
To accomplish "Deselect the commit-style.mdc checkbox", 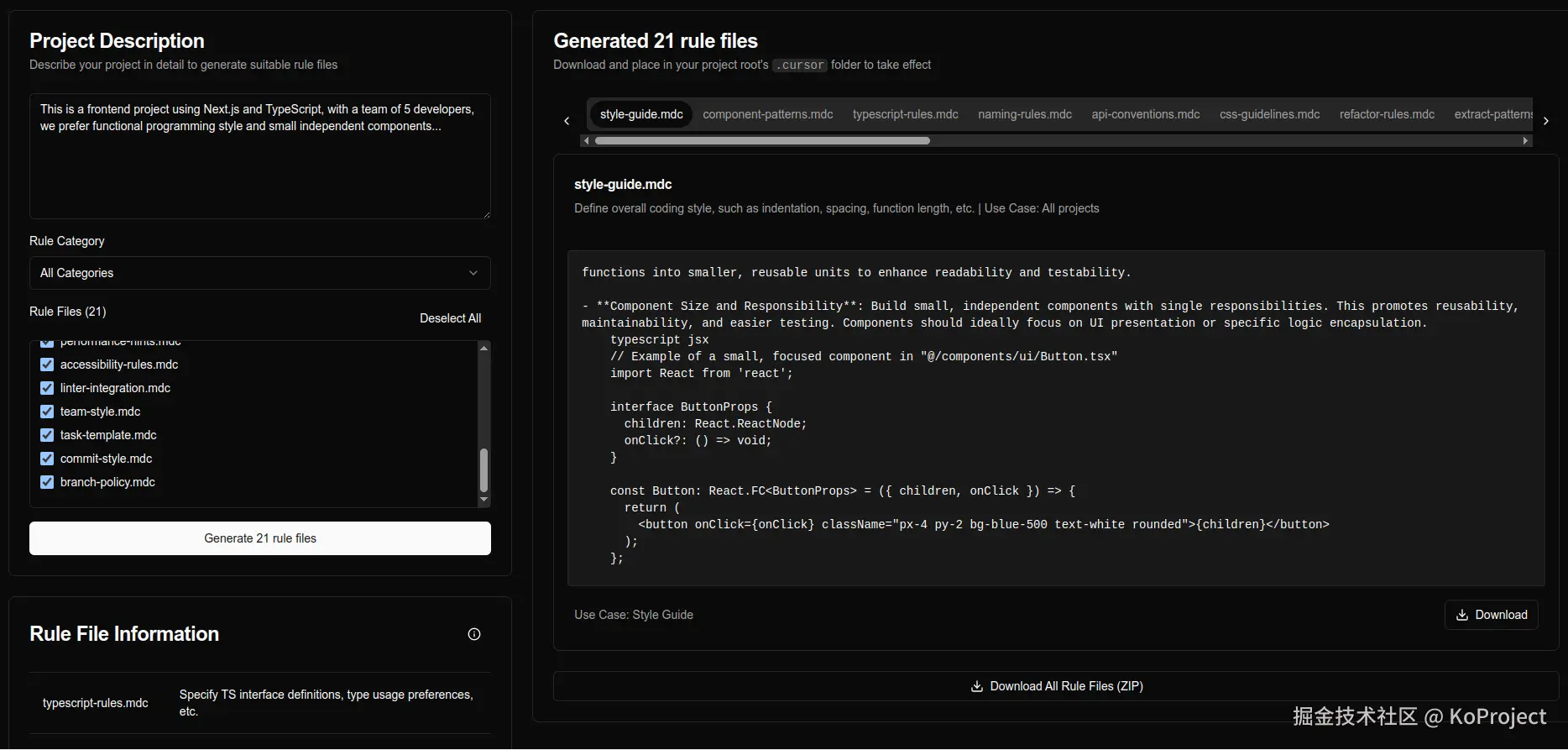I will [x=47, y=459].
